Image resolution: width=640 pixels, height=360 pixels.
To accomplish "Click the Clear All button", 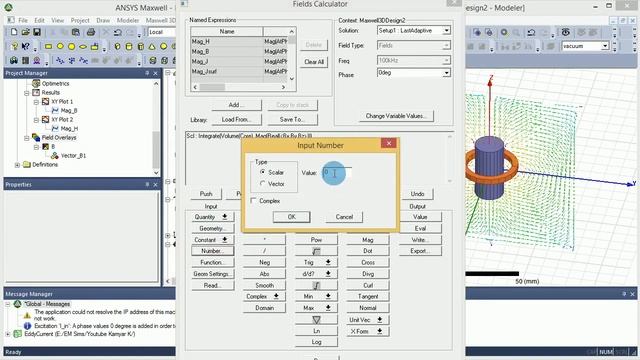I will [x=314, y=62].
